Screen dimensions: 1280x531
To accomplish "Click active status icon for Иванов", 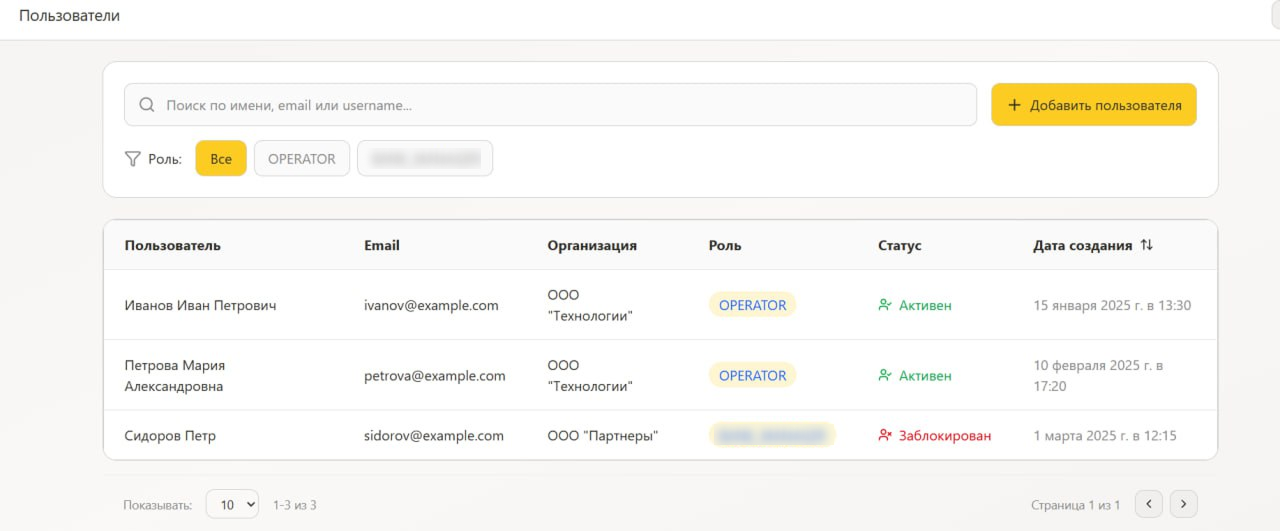I will 884,305.
